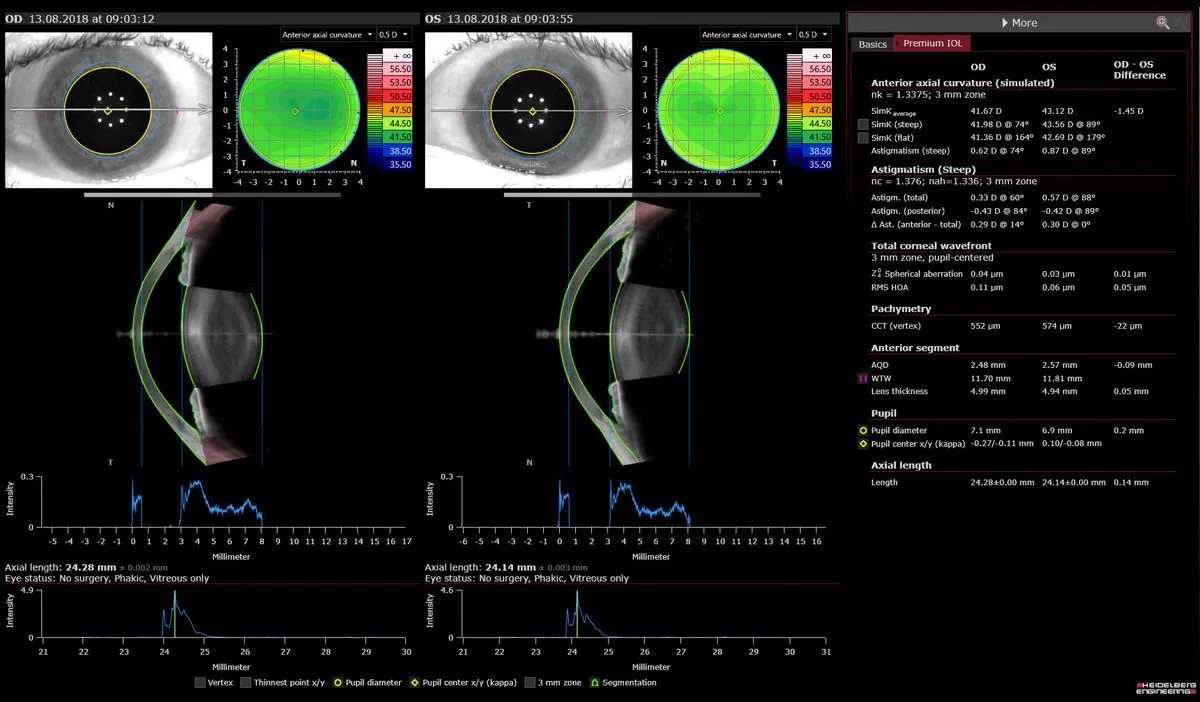1200x702 pixels.
Task: Toggle Pupil center x/y (kappa) in bottom legend
Action: pyautogui.click(x=416, y=683)
